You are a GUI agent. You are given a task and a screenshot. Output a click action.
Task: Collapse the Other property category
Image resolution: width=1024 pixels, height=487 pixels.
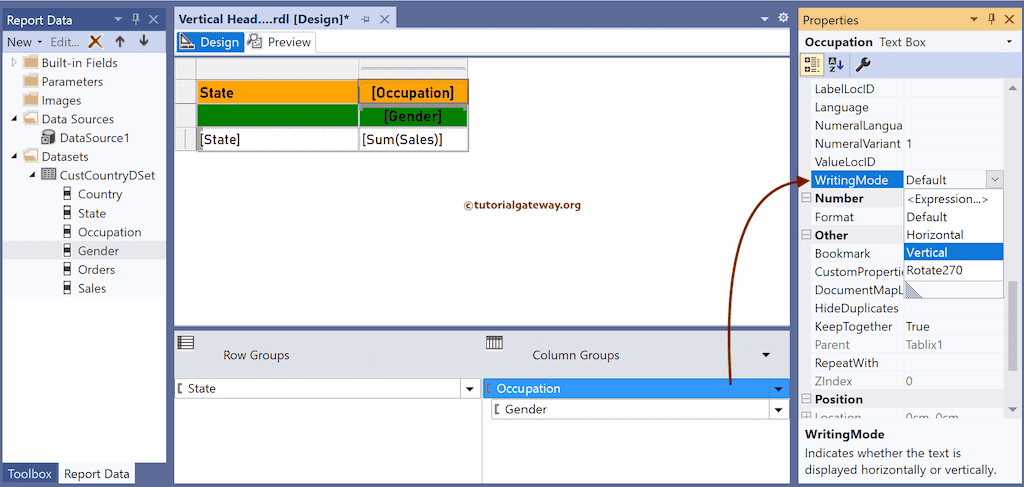coord(807,235)
